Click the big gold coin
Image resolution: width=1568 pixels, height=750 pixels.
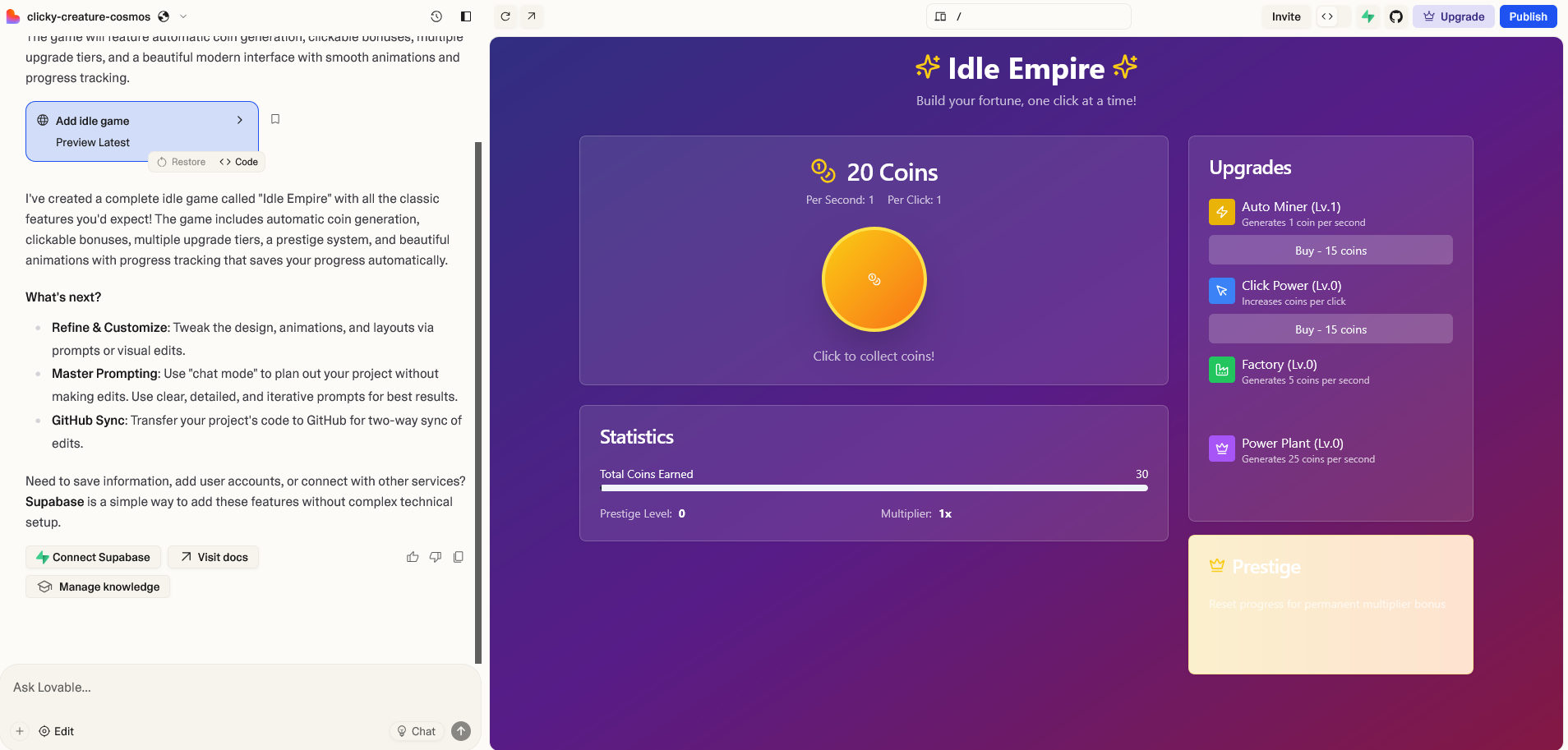tap(874, 279)
